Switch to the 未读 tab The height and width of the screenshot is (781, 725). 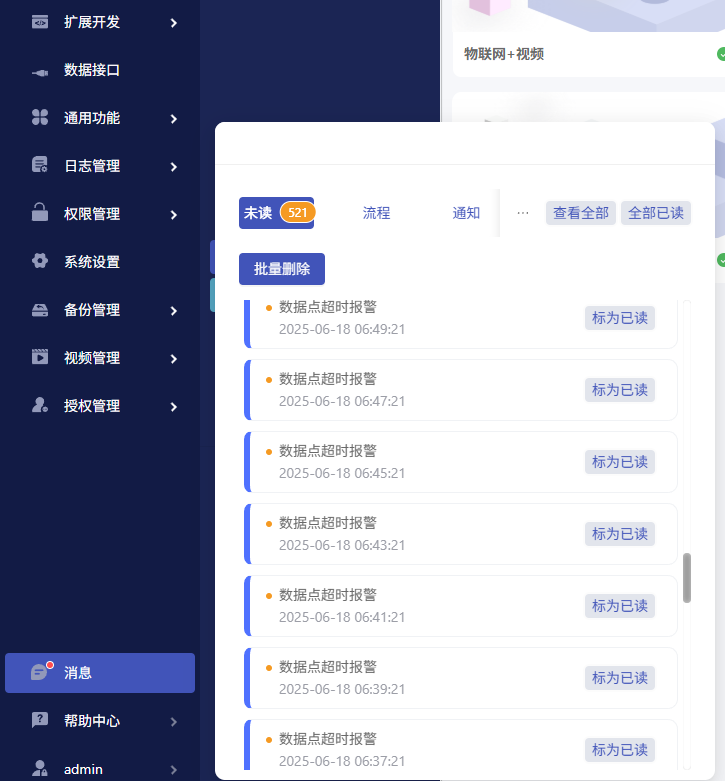[276, 213]
